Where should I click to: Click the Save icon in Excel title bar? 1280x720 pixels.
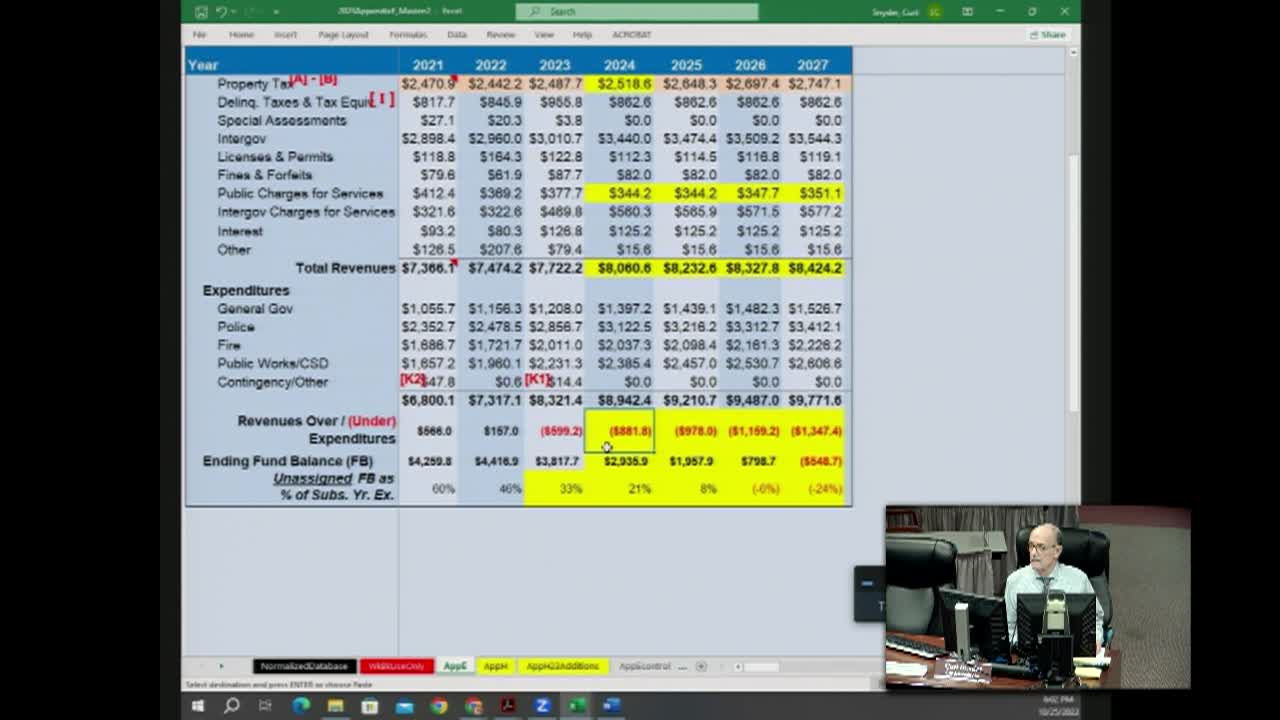coord(201,12)
